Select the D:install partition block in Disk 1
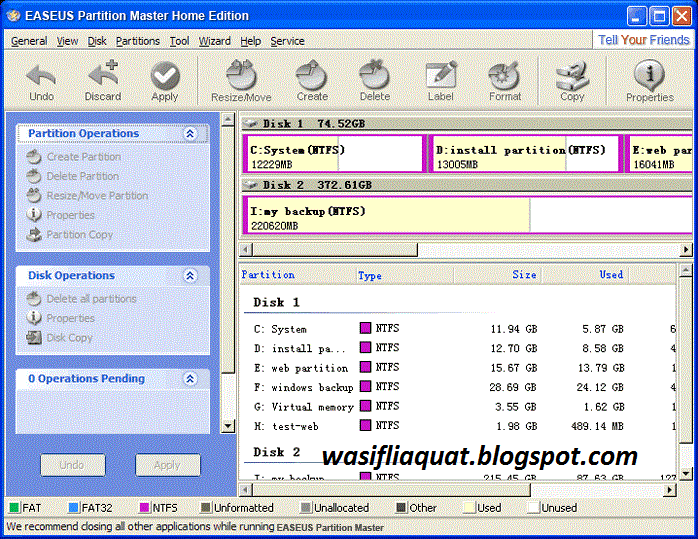 (x=526, y=154)
